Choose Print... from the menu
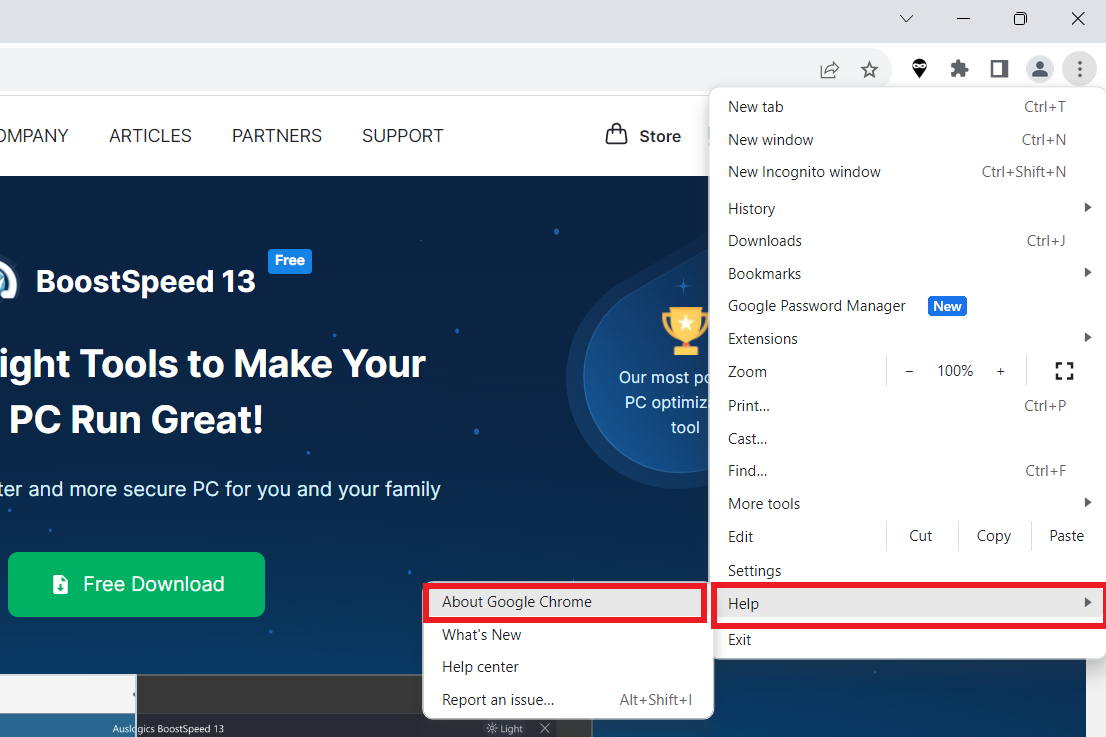Screen dimensions: 1106x737 pyautogui.click(x=907, y=406)
